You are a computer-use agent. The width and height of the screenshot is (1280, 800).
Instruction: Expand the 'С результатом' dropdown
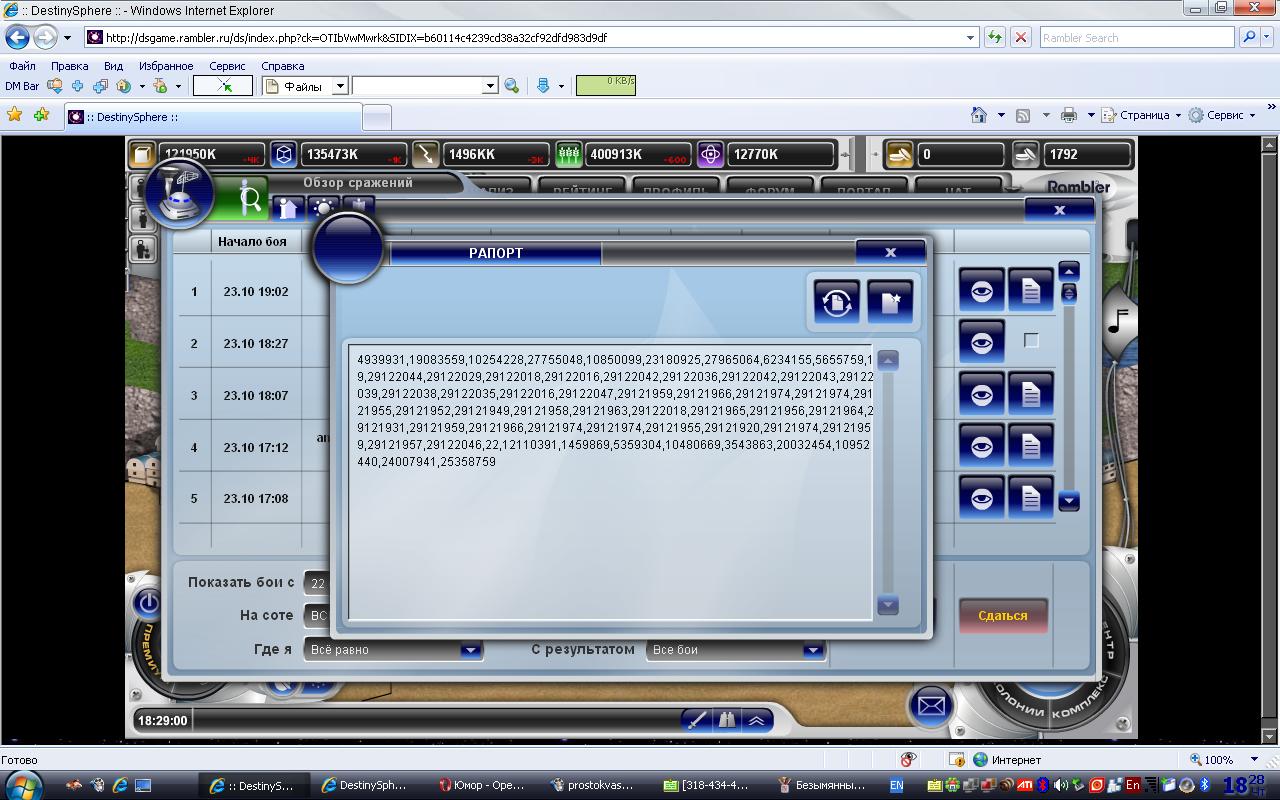point(812,650)
